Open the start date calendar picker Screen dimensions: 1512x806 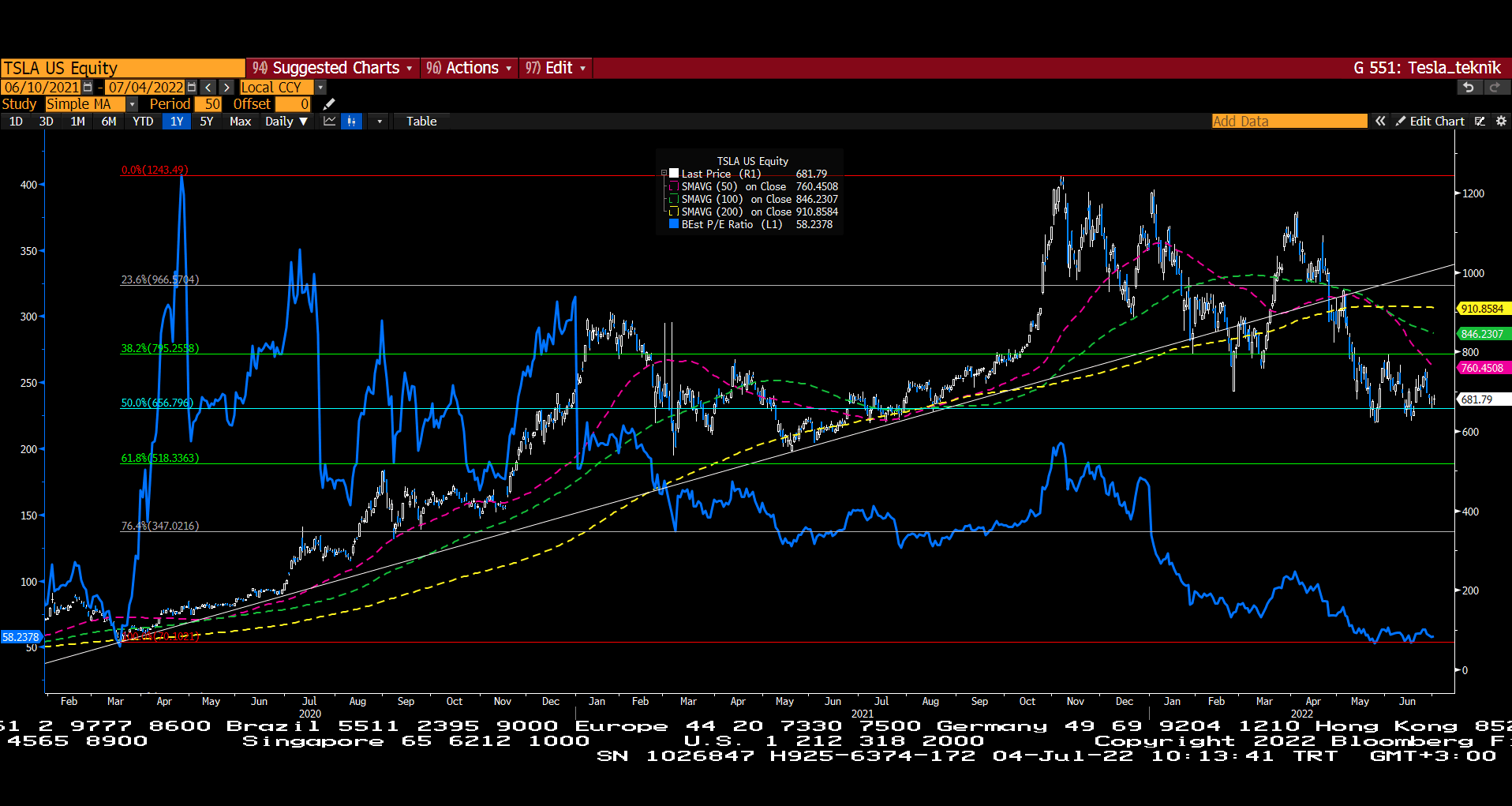(88, 88)
